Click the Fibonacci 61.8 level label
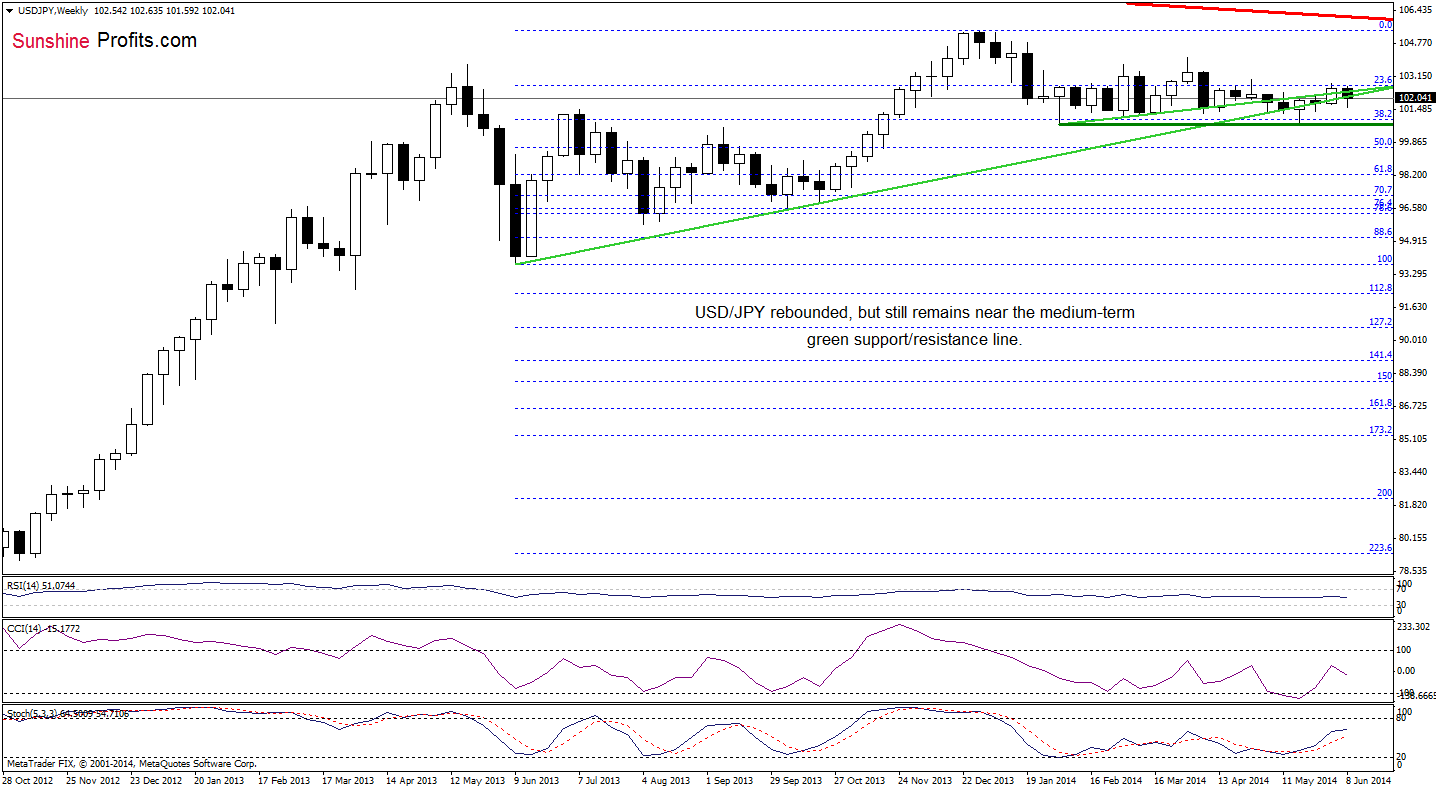Screen dimensions: 1436x789 coord(1383,169)
